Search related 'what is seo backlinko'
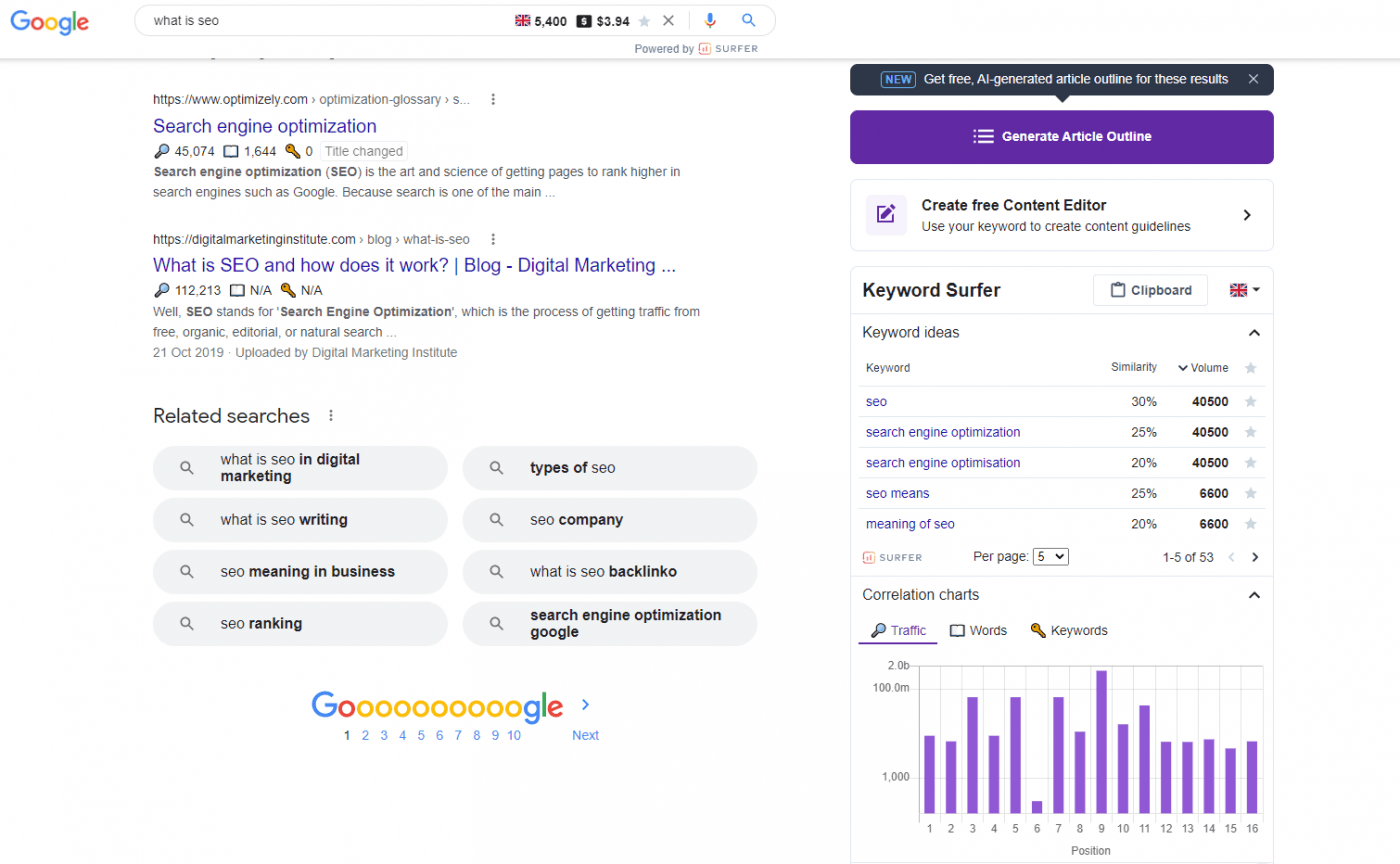 [x=610, y=572]
